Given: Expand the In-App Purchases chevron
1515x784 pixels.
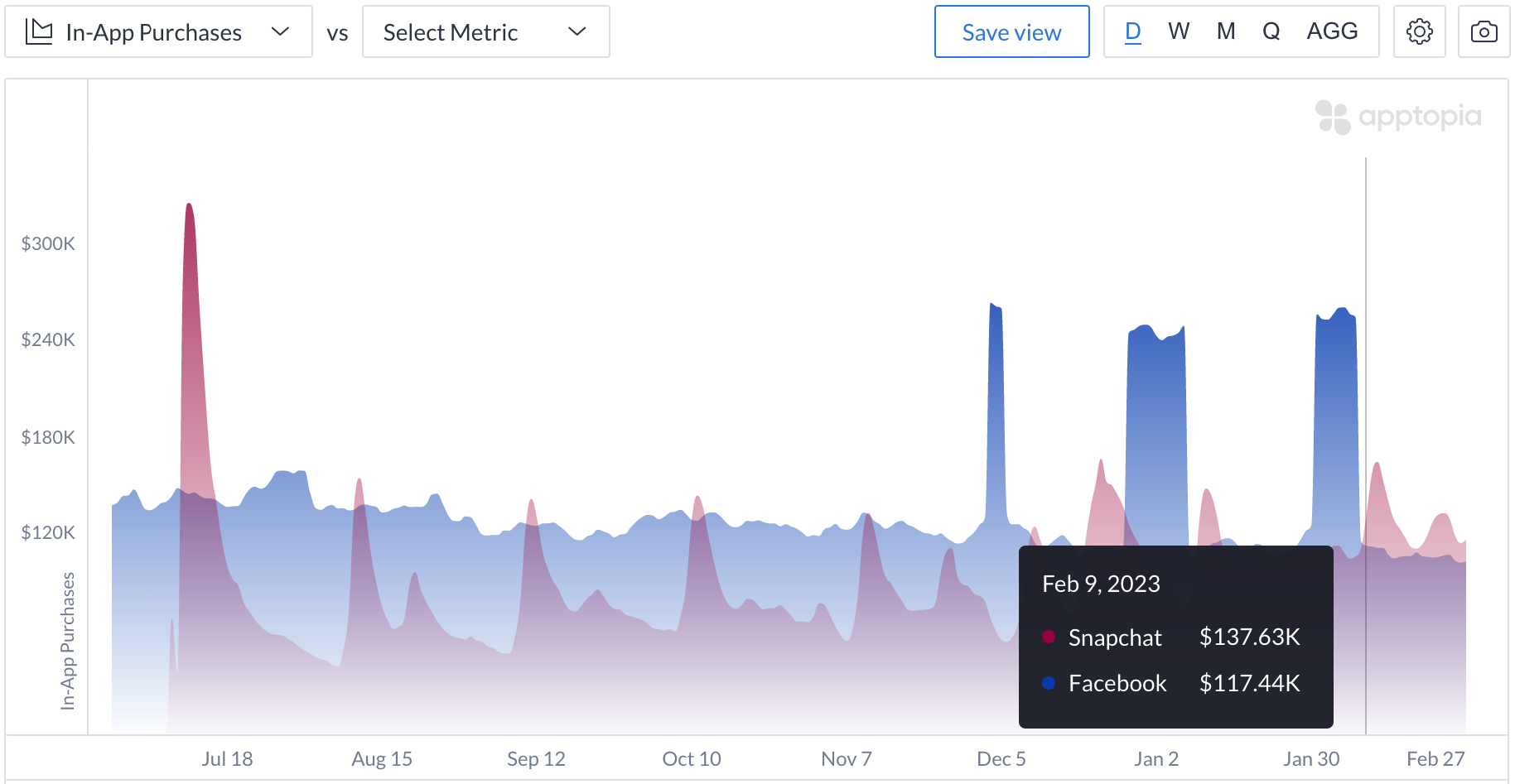Looking at the screenshot, I should 280,31.
